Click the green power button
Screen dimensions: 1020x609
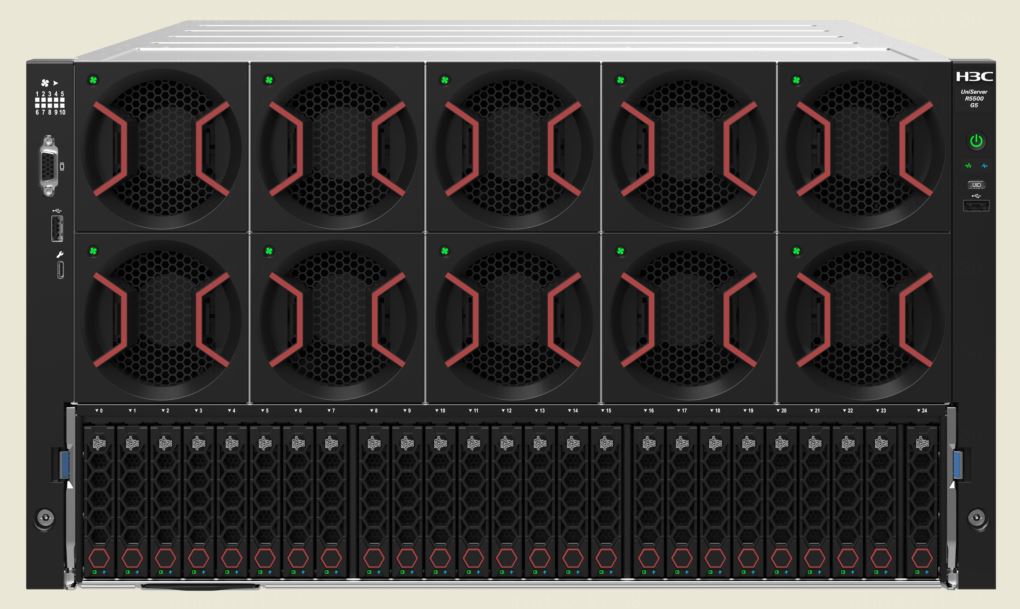(975, 141)
